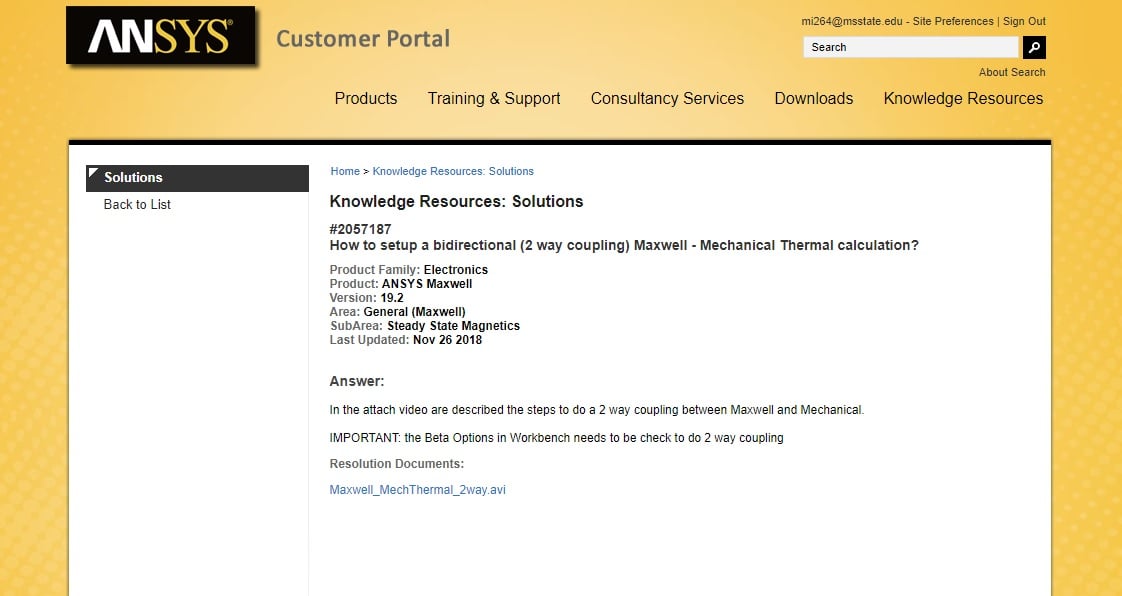Click the IMPORTANT Beta Options note
The width and height of the screenshot is (1122, 596).
pos(557,438)
